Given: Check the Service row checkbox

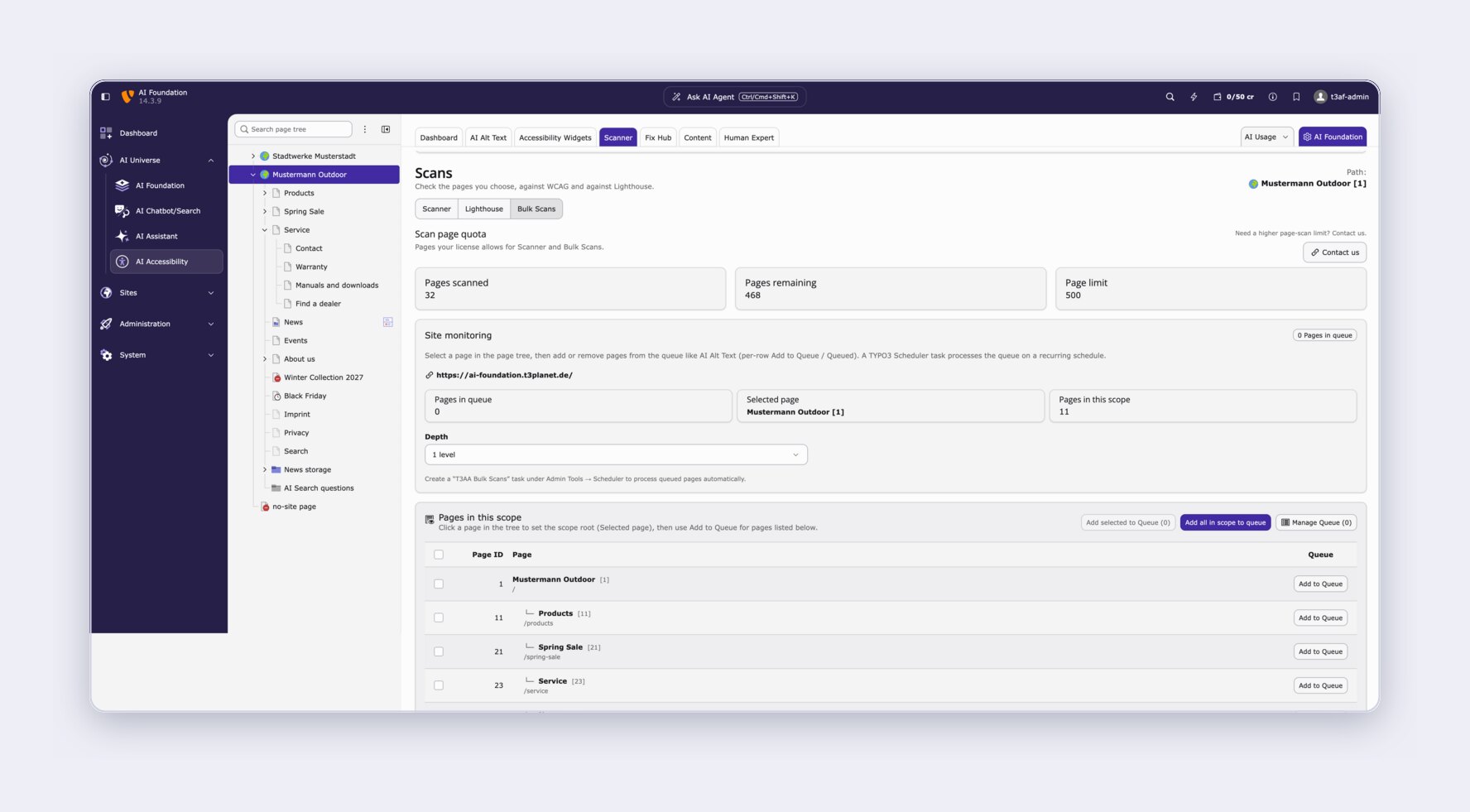Looking at the screenshot, I should click(x=439, y=686).
